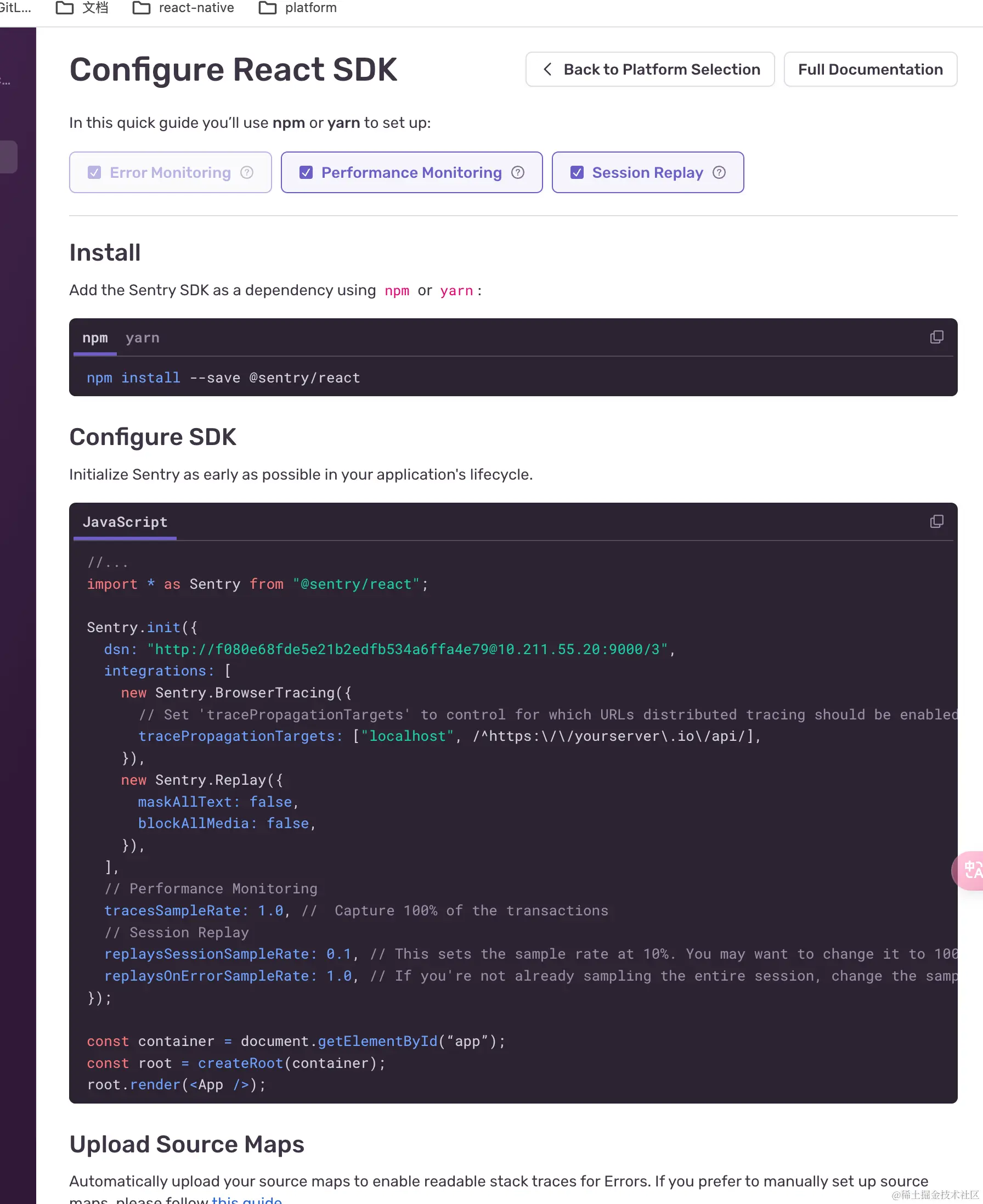Screen dimensions: 983x1204
Task: Uncheck the Session Replay checkbox
Action: (x=577, y=172)
